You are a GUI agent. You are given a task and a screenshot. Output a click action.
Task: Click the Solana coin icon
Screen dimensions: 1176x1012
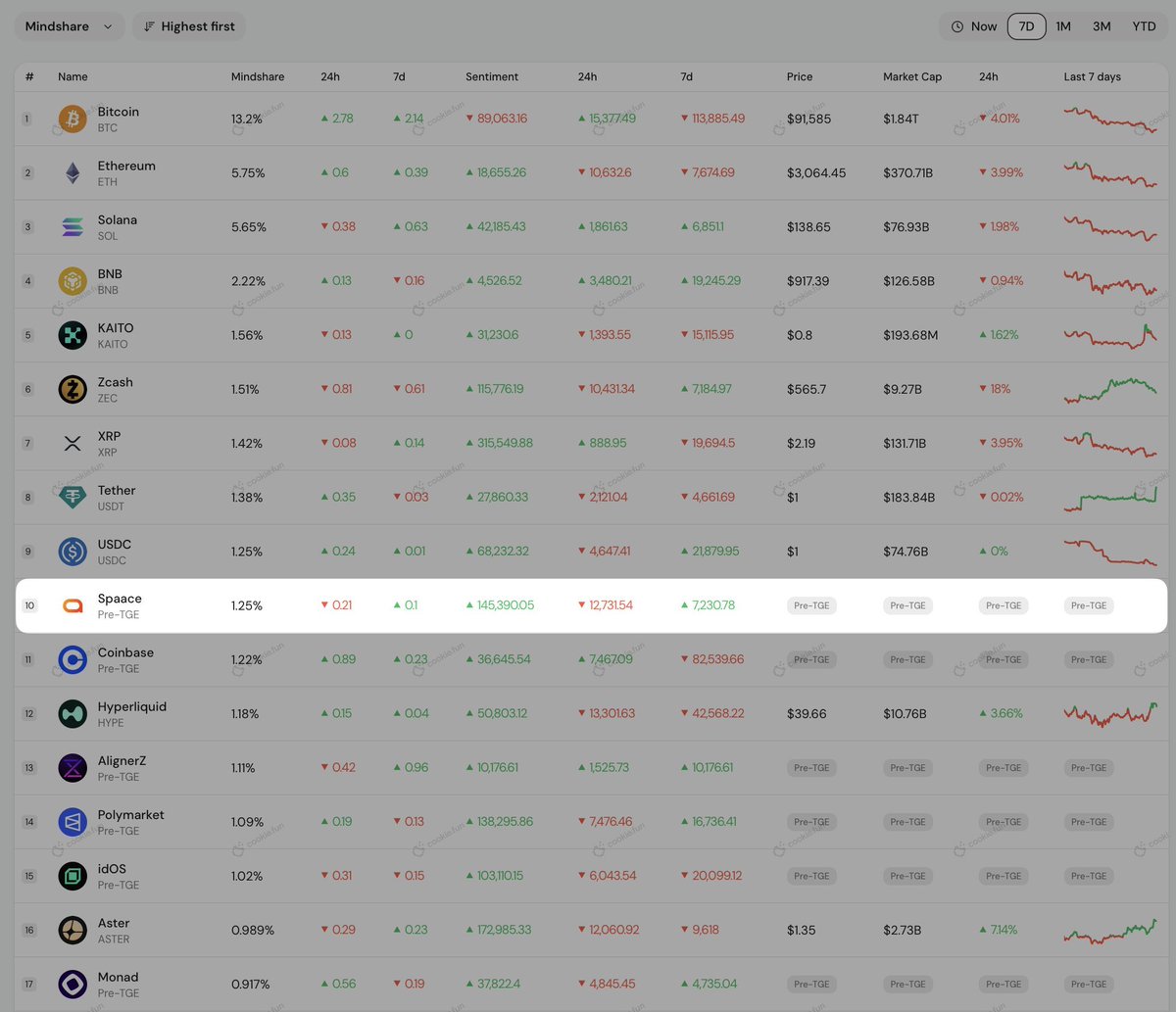(72, 226)
